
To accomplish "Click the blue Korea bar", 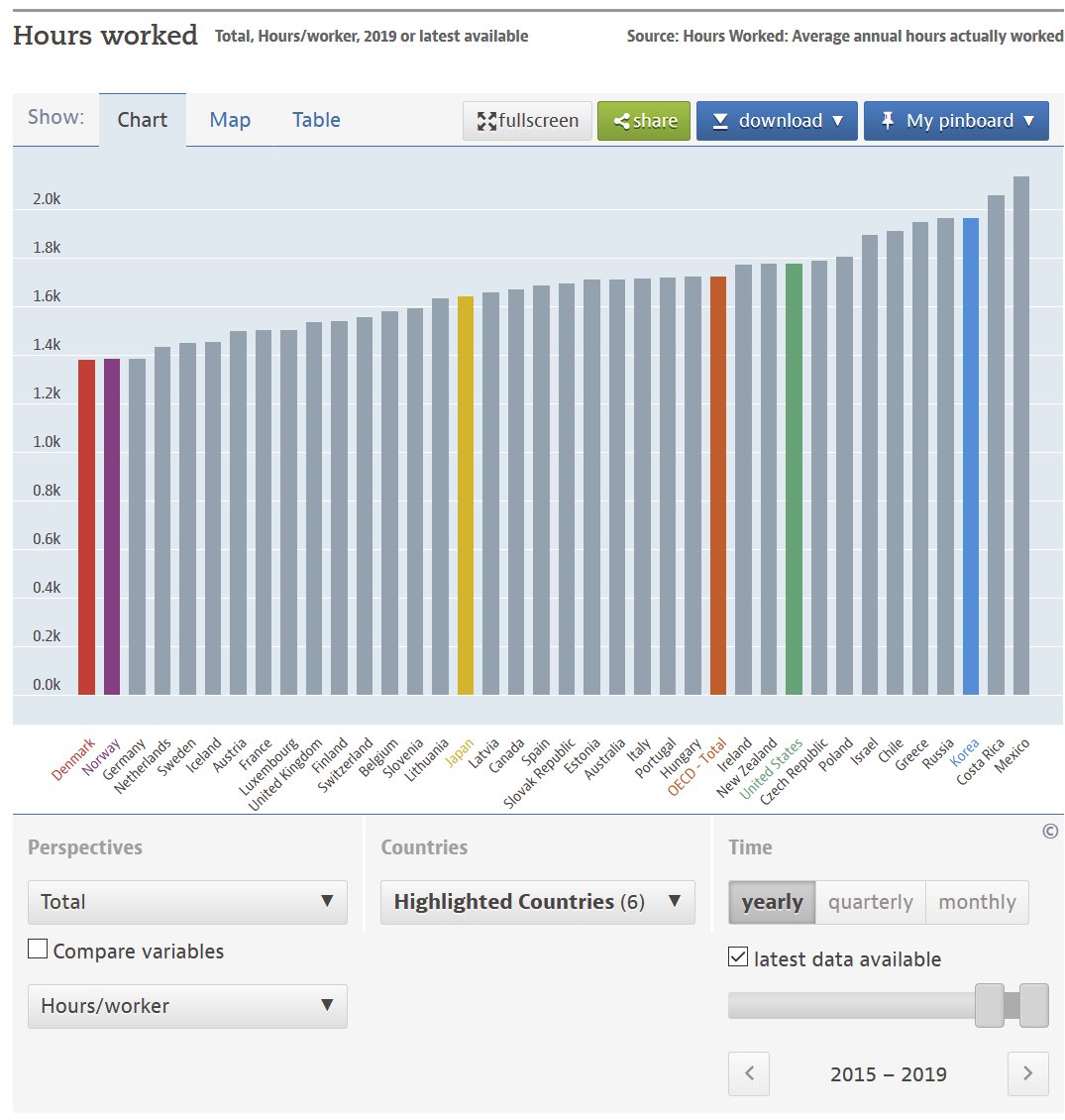I will pyautogui.click(x=971, y=456).
